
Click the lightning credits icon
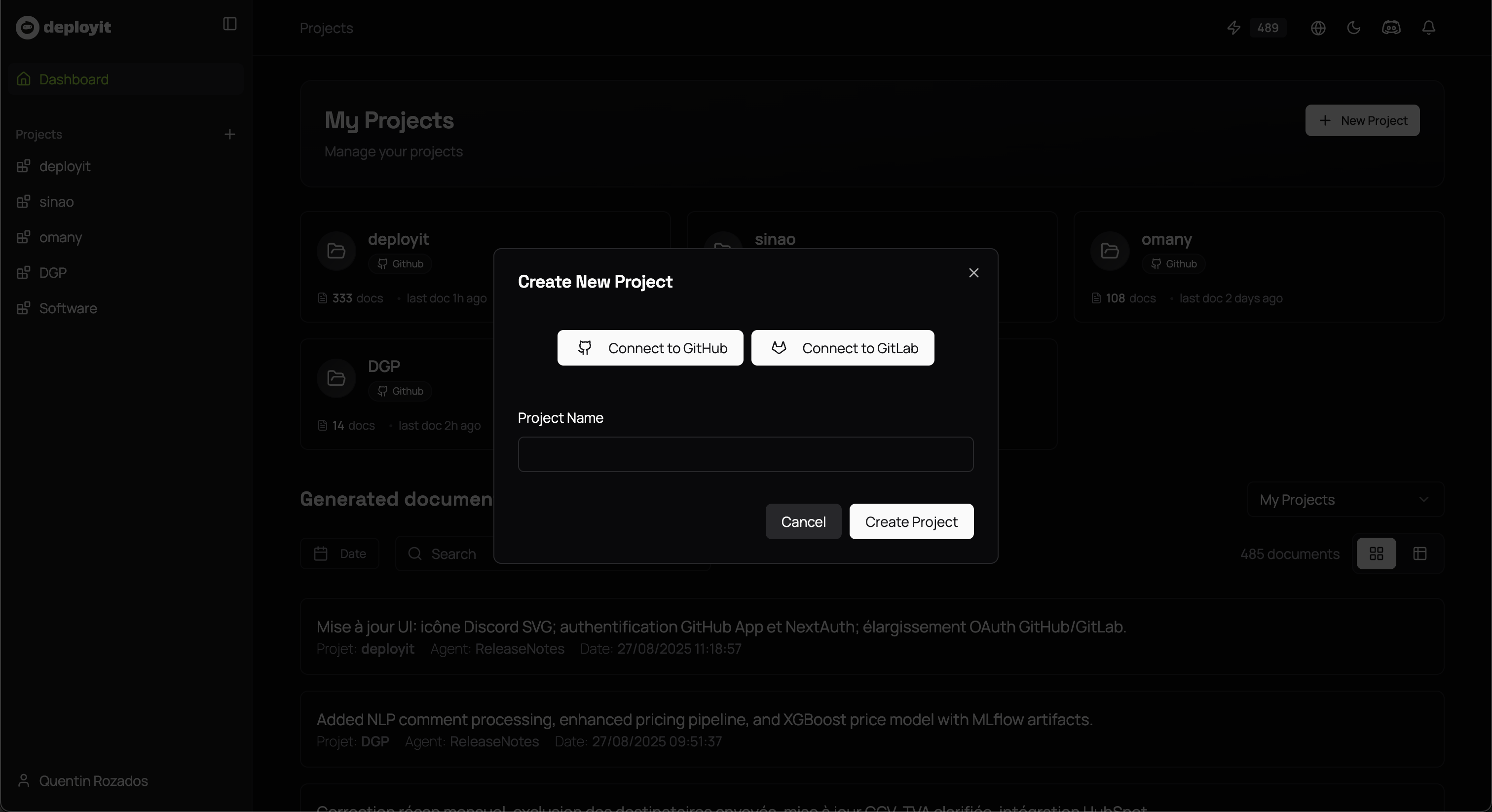[1233, 28]
